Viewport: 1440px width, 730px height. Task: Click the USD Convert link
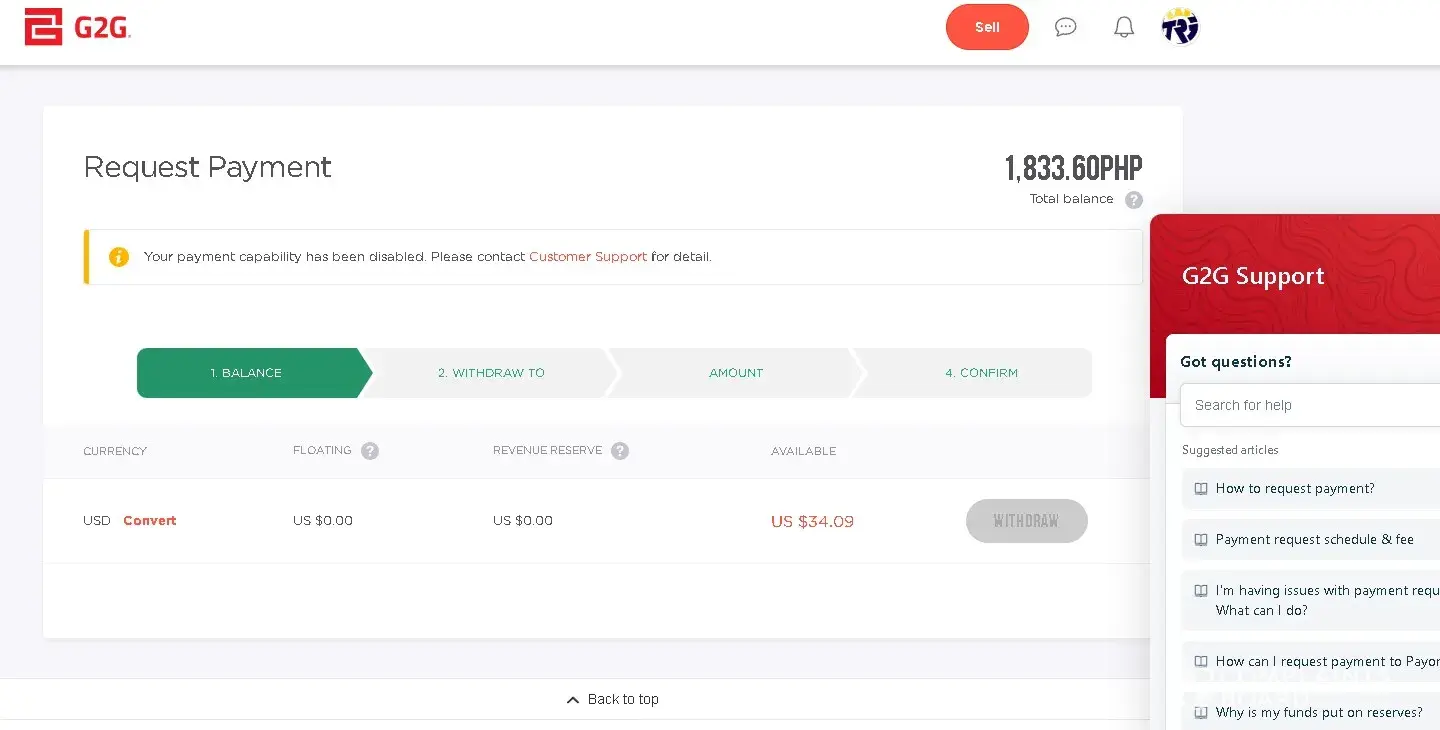tap(150, 521)
